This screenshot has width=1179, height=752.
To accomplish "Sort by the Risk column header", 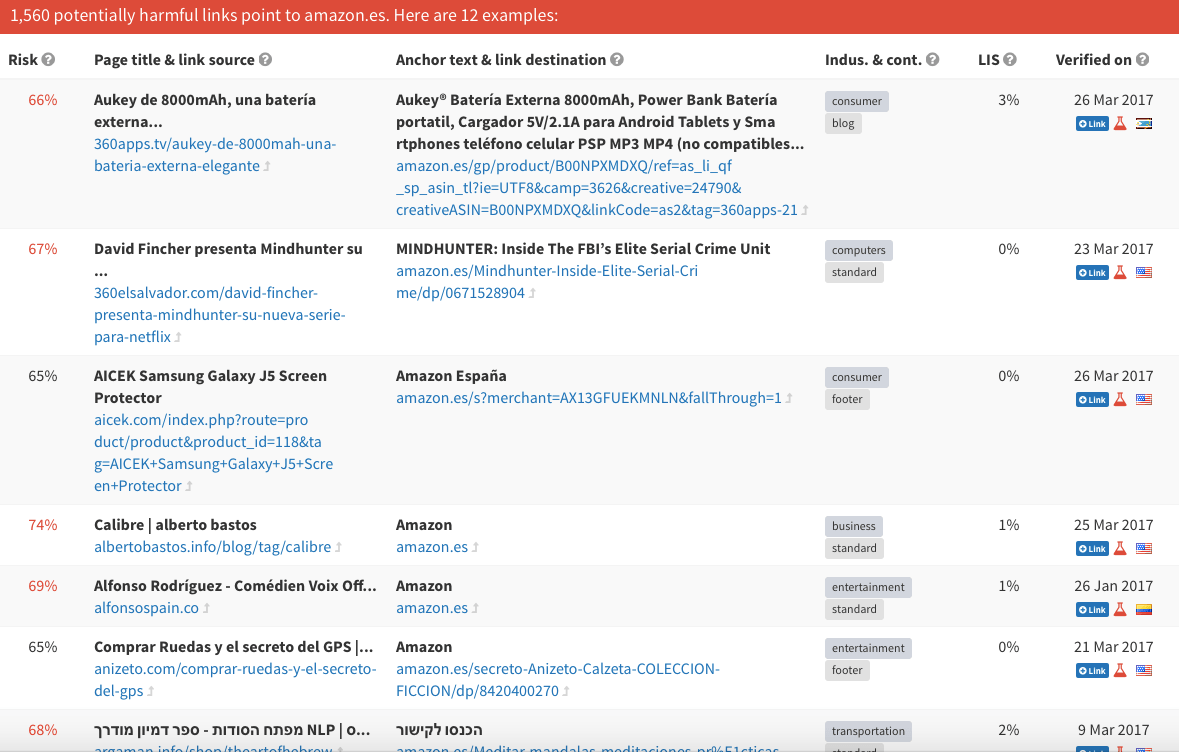I will tap(23, 60).
